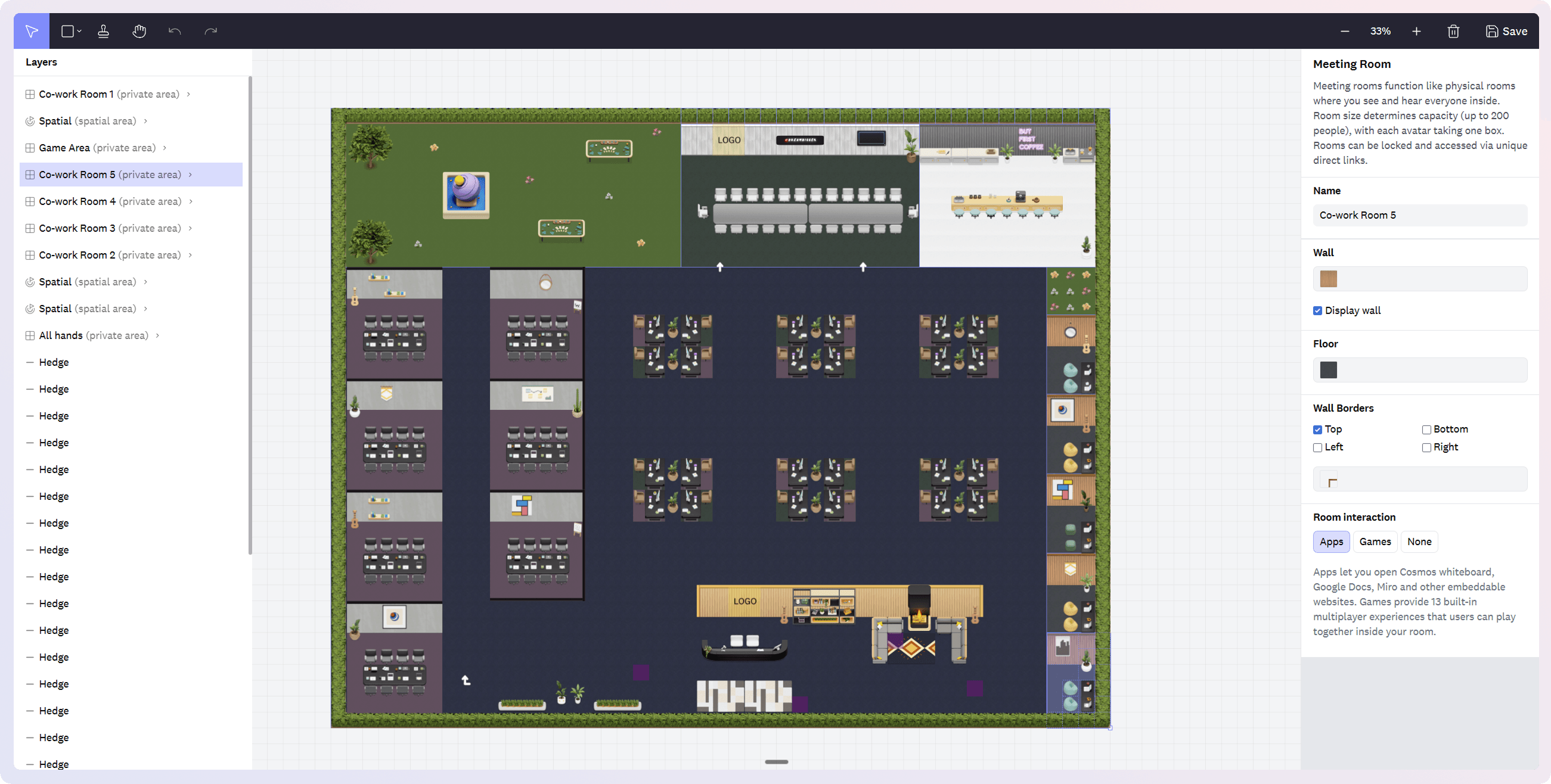Select the pointer selection tool
The image size is (1551, 784).
(x=32, y=32)
